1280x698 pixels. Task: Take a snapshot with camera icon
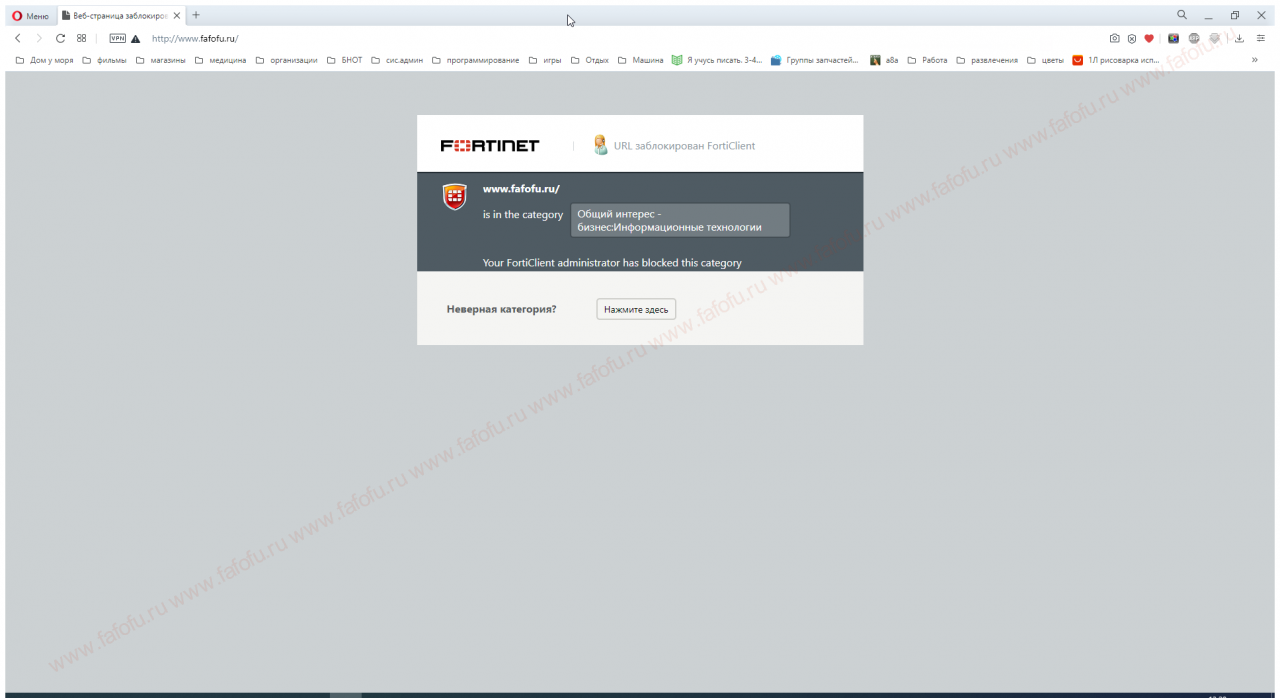[x=1115, y=39]
